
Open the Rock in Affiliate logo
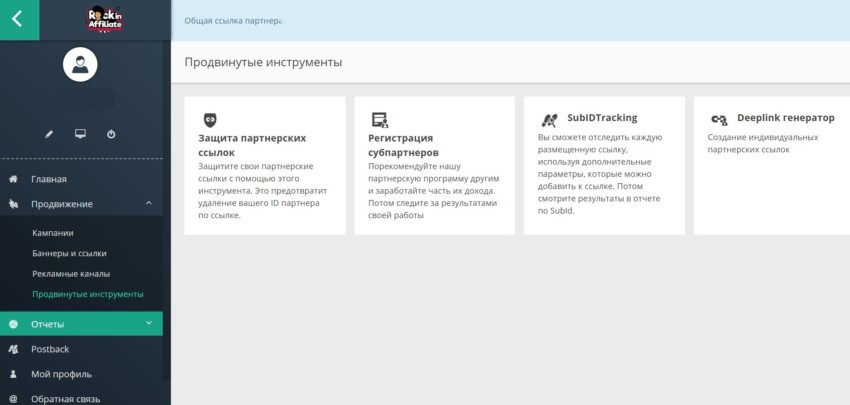click(105, 18)
